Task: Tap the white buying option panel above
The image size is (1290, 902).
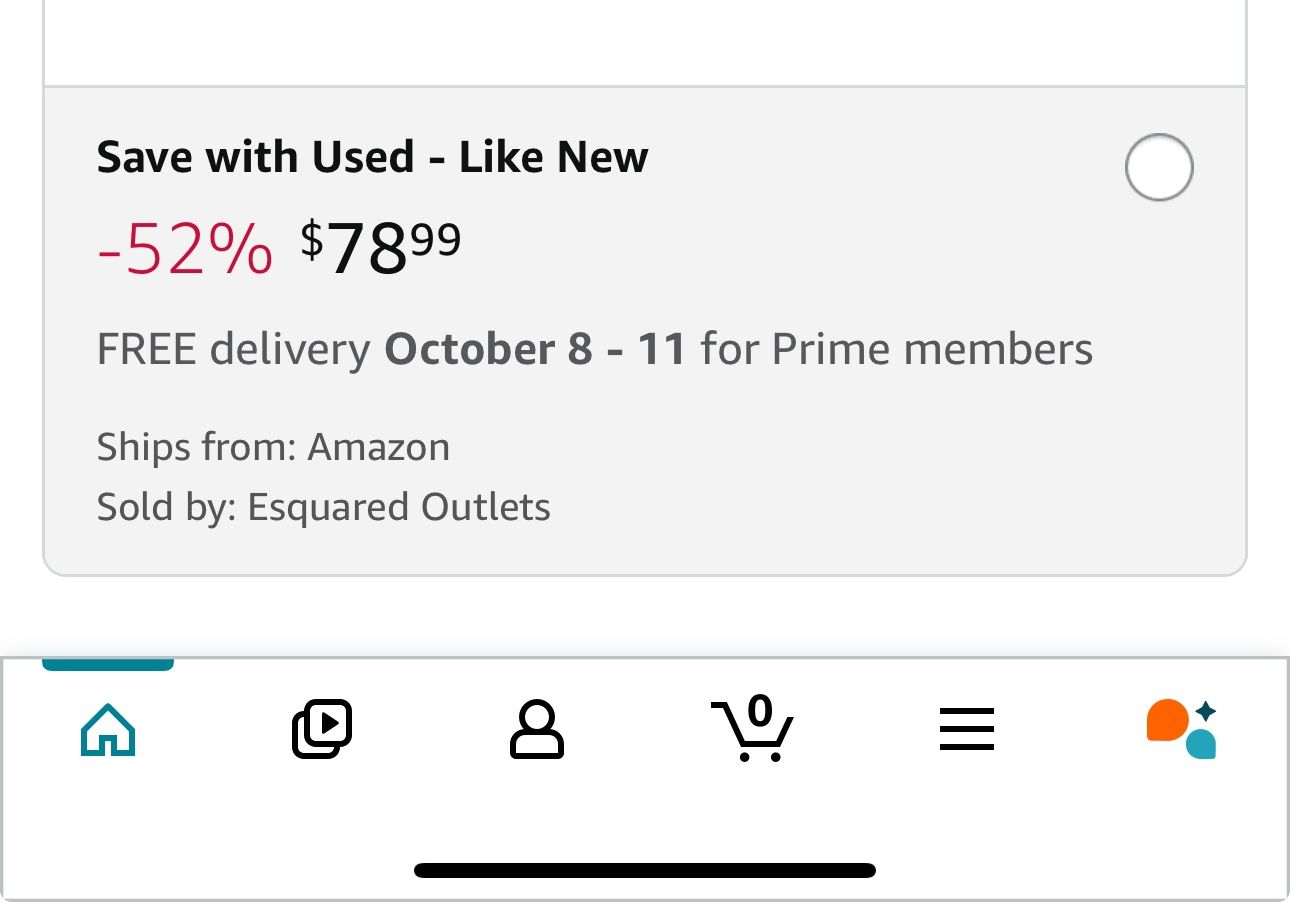Action: (x=645, y=40)
